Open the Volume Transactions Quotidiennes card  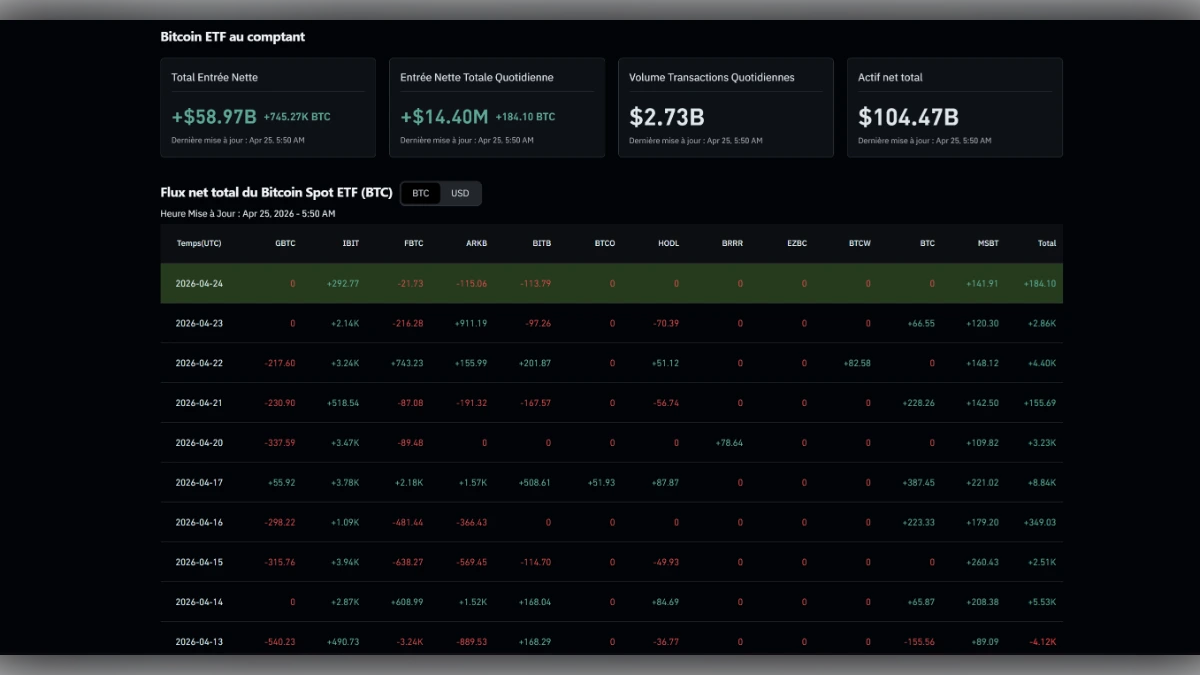coord(725,107)
